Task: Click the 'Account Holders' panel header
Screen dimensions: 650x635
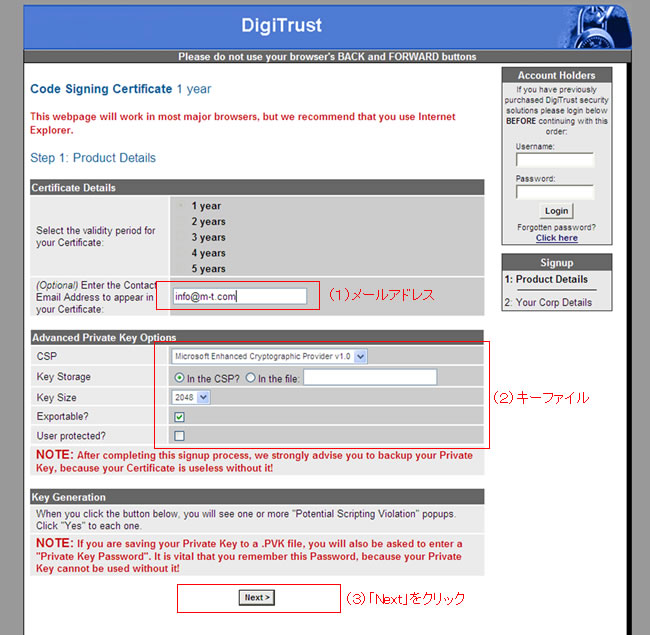Action: pyautogui.click(x=556, y=75)
